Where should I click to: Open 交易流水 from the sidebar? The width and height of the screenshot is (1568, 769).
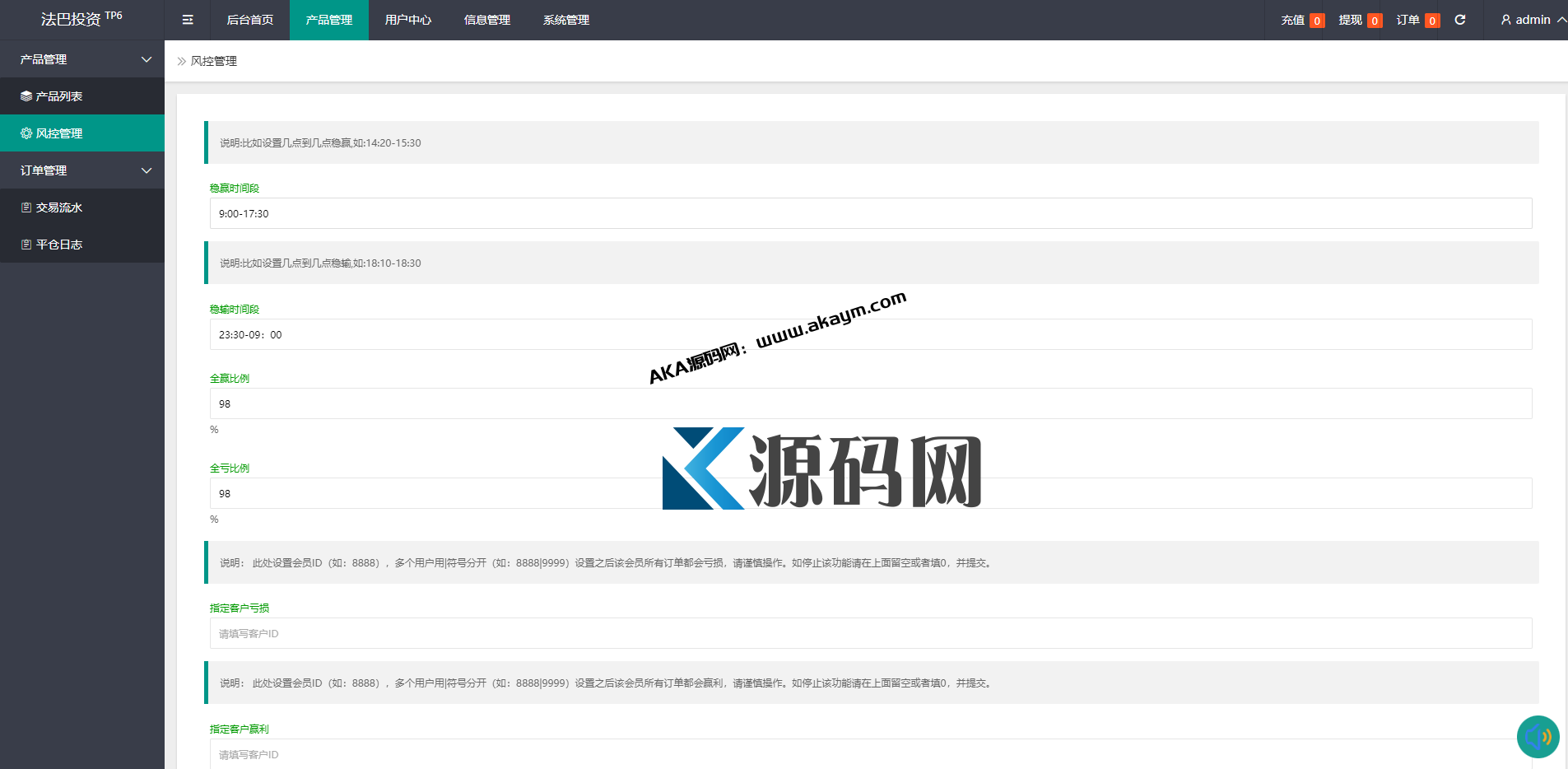tap(59, 207)
